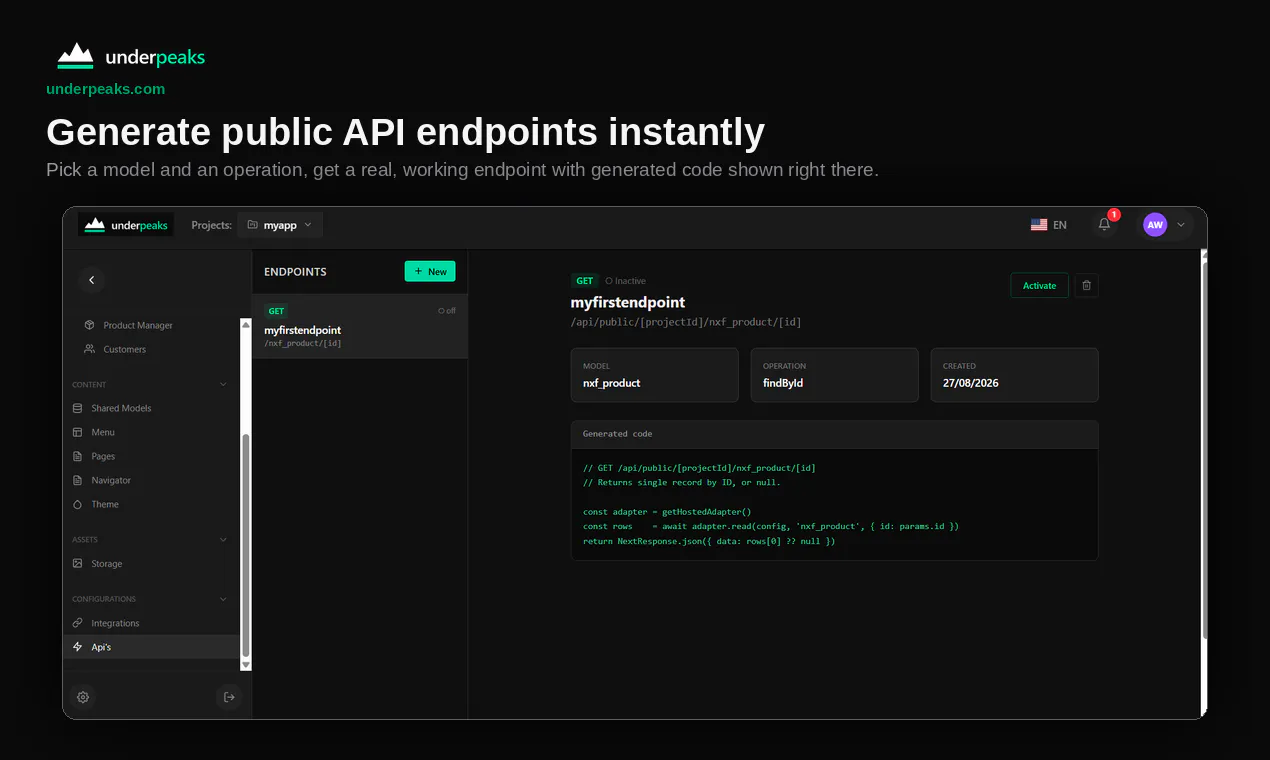Open Navigator in sidebar
Screen dimensions: 1270x760
coord(111,480)
